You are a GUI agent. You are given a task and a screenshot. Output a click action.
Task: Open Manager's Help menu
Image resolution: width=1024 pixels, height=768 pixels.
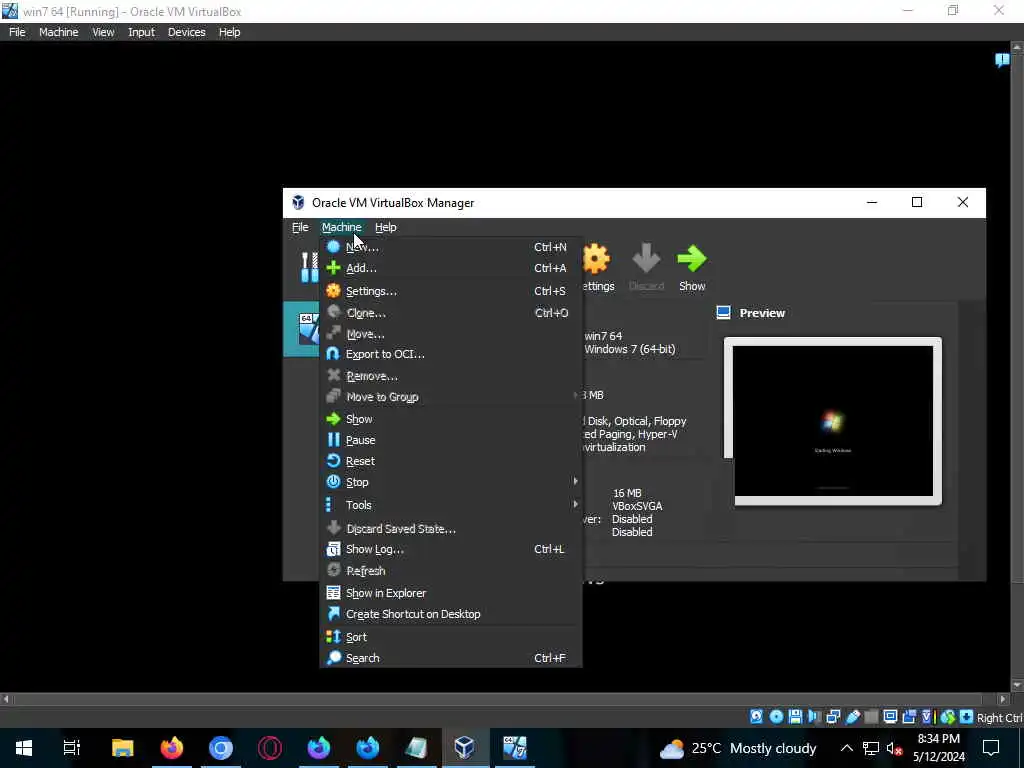click(385, 227)
